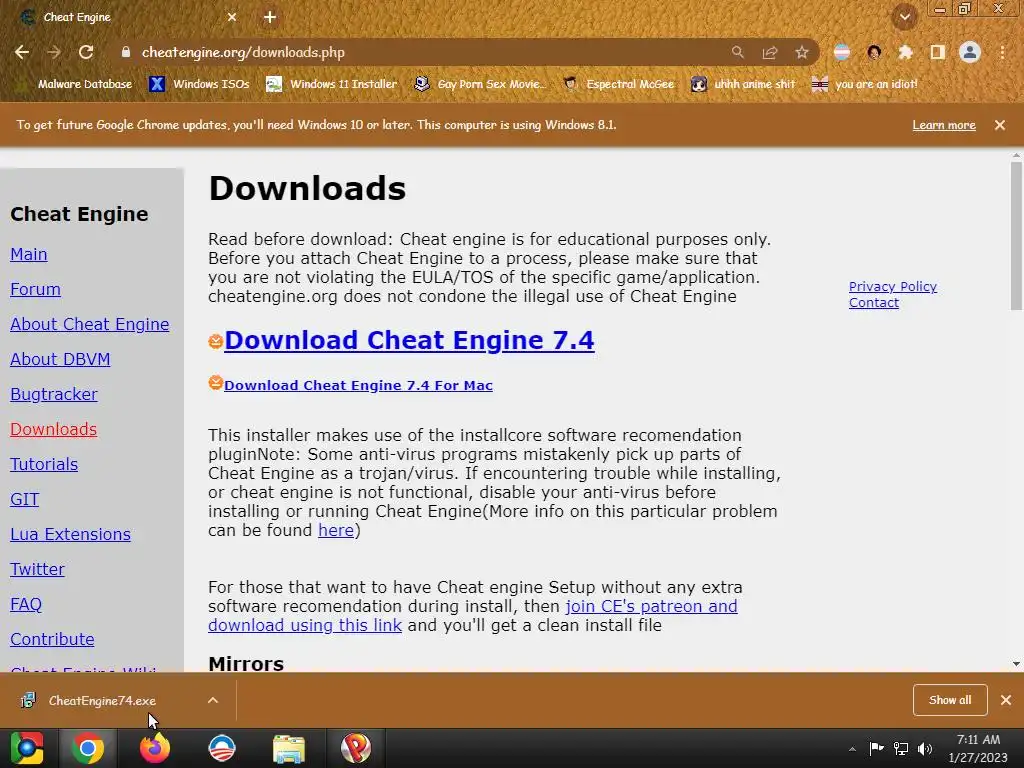Open the About DBVM link

pyautogui.click(x=60, y=359)
